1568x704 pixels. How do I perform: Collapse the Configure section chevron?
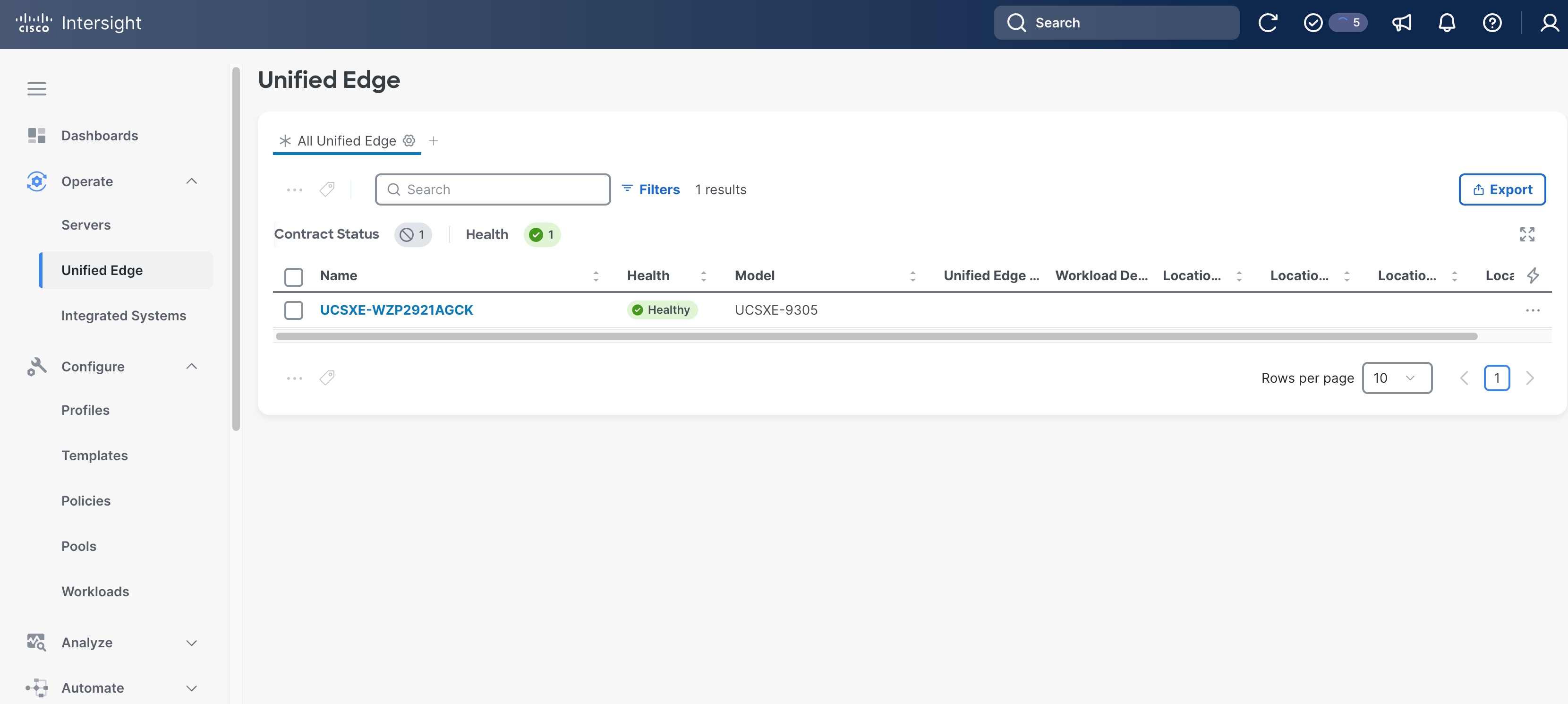pyautogui.click(x=191, y=367)
